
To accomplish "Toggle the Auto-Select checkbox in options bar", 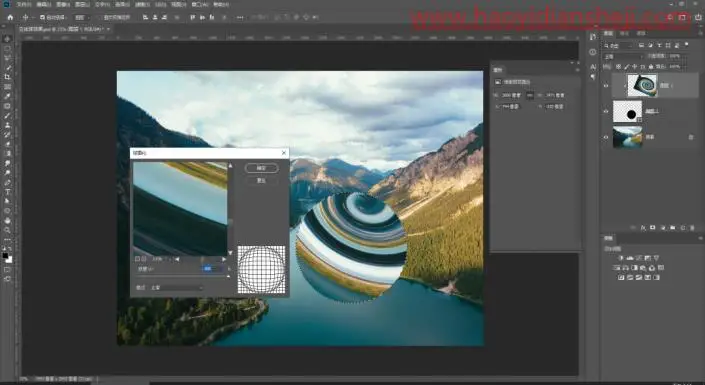I will tap(42, 17).
